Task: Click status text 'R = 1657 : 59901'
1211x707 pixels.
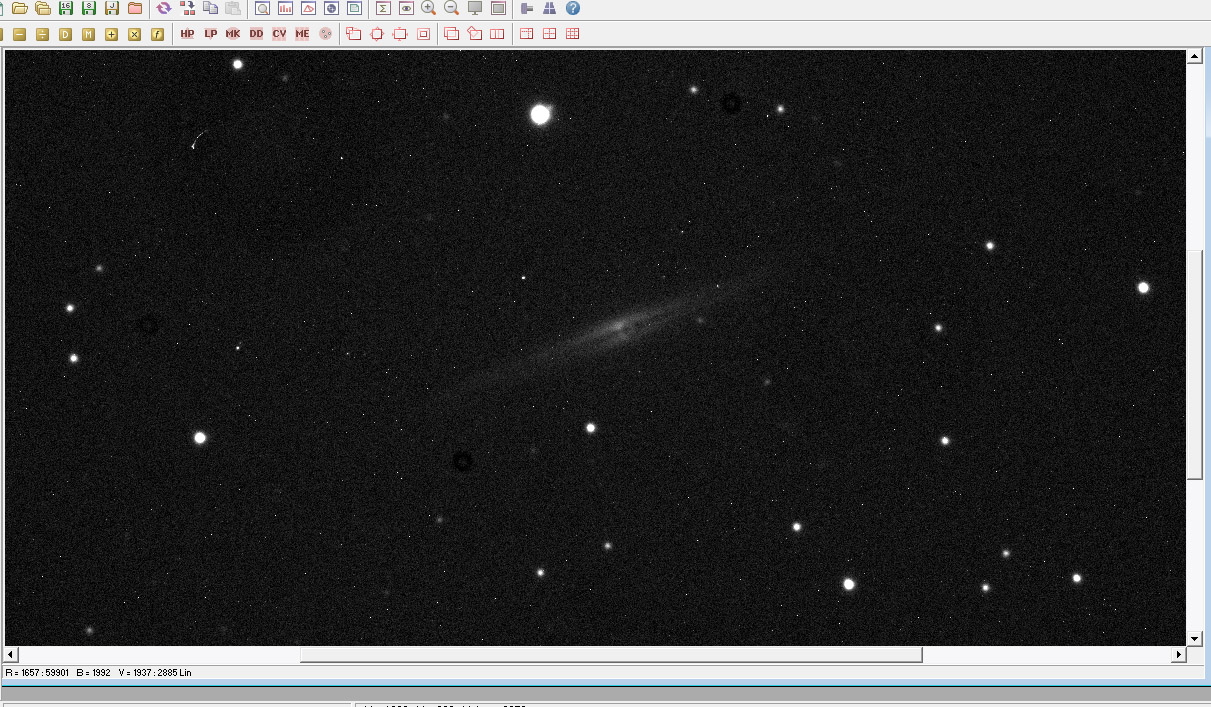Action: (37, 673)
